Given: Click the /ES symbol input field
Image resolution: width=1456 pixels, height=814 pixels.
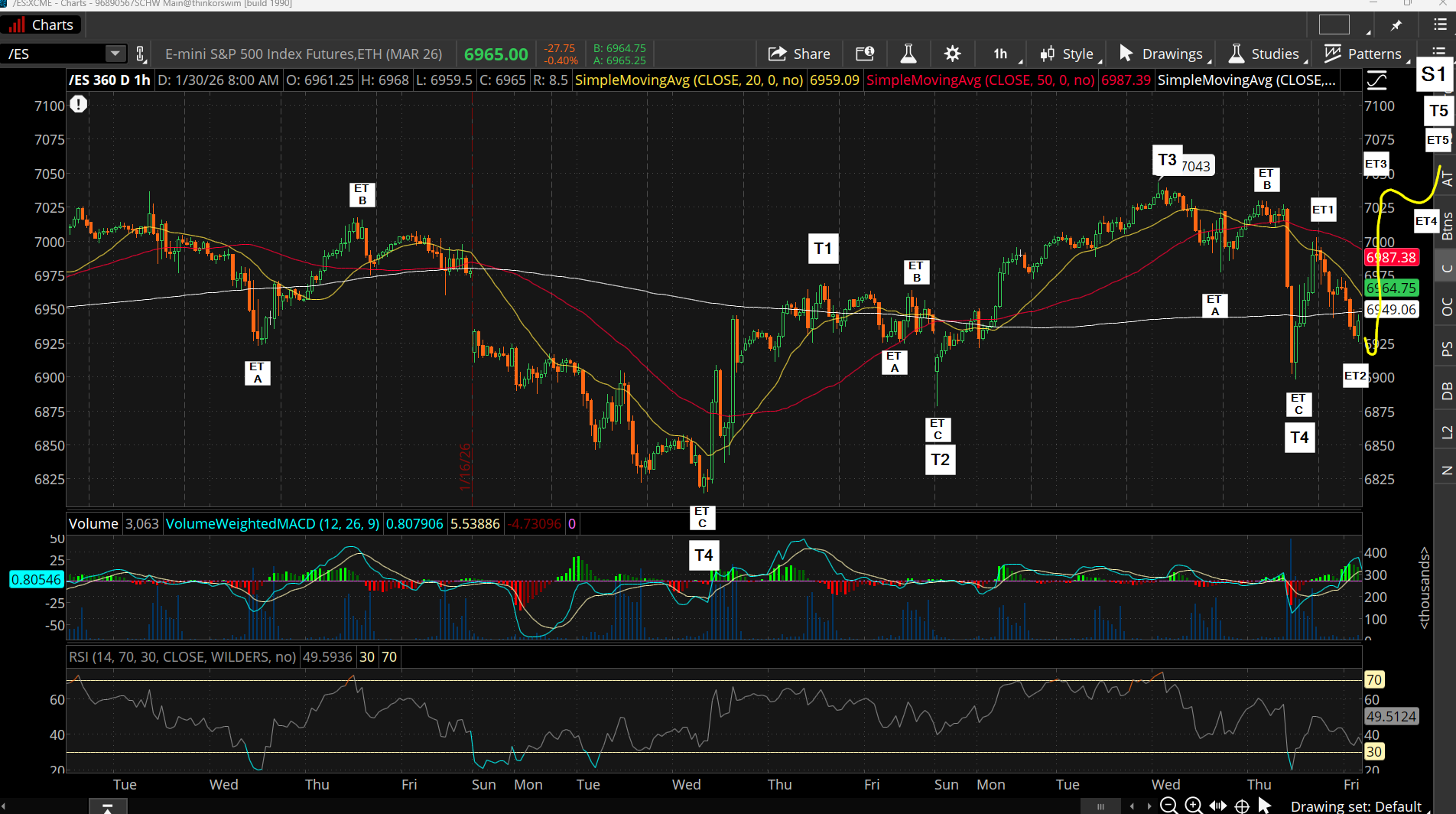Looking at the screenshot, I should click(54, 54).
